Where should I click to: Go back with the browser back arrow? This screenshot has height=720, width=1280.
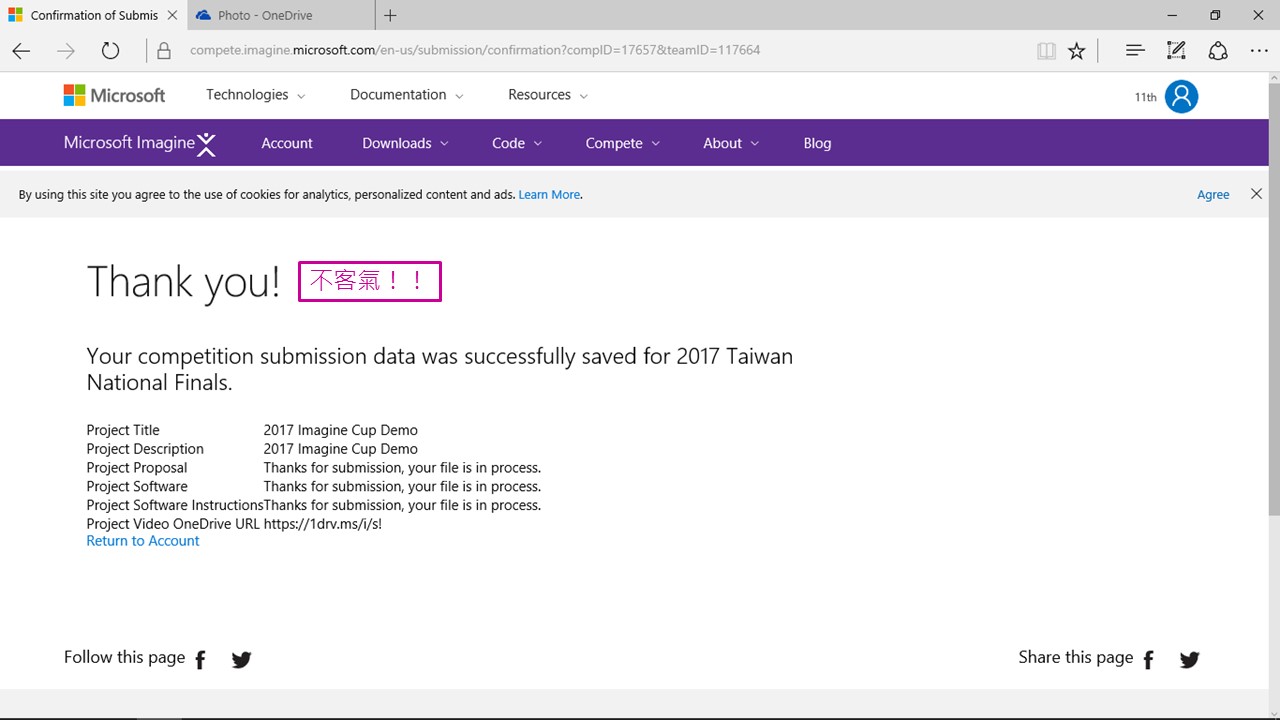21,51
